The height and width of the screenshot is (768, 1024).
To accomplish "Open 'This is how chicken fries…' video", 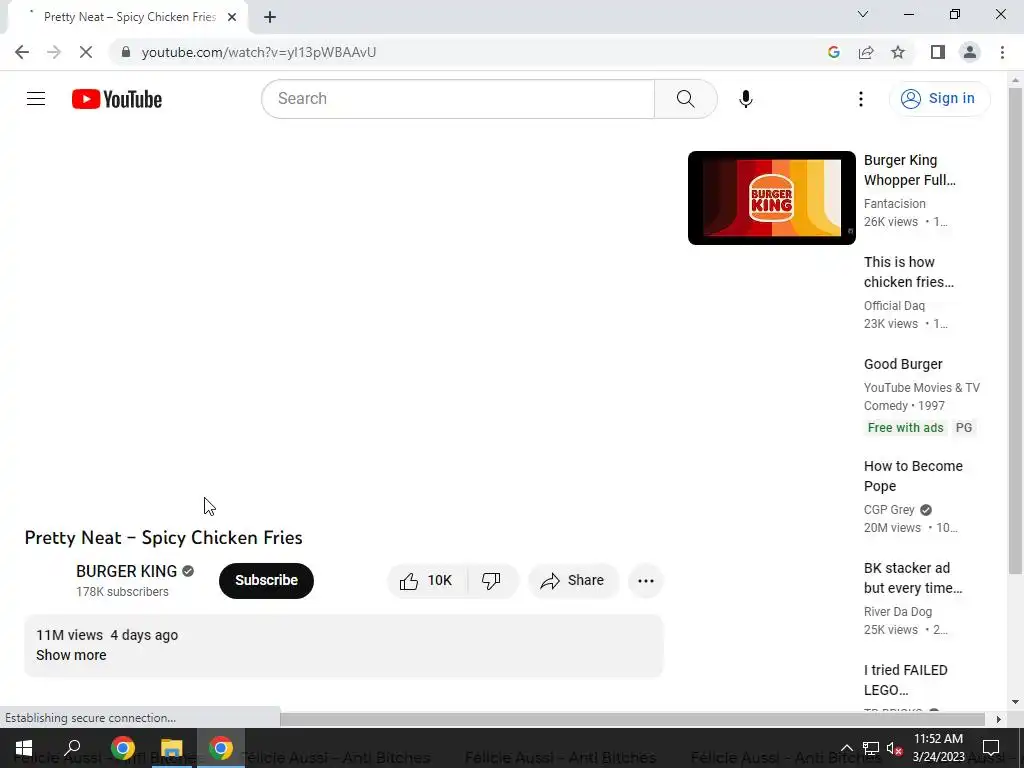I will point(908,272).
